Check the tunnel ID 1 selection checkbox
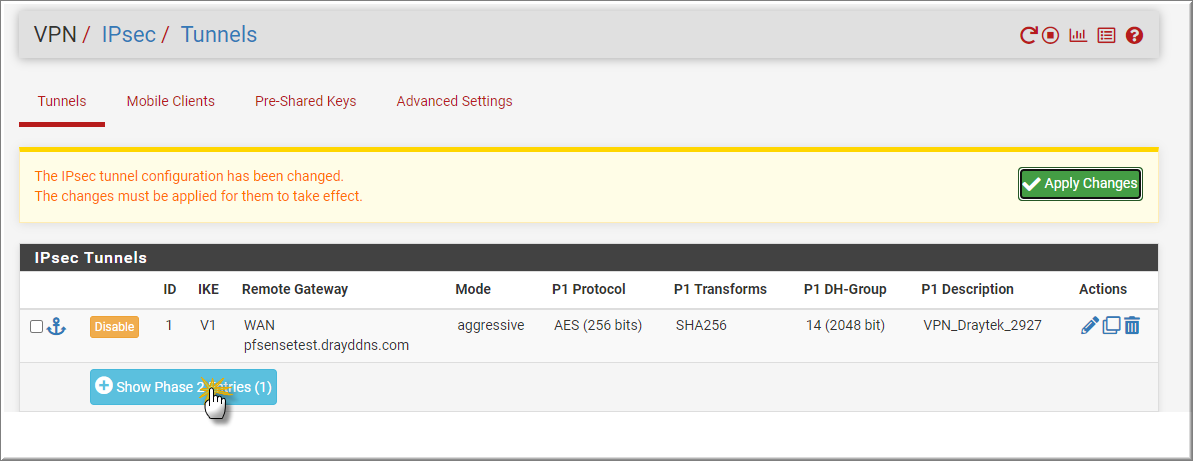This screenshot has height=461, width=1193. click(37, 326)
